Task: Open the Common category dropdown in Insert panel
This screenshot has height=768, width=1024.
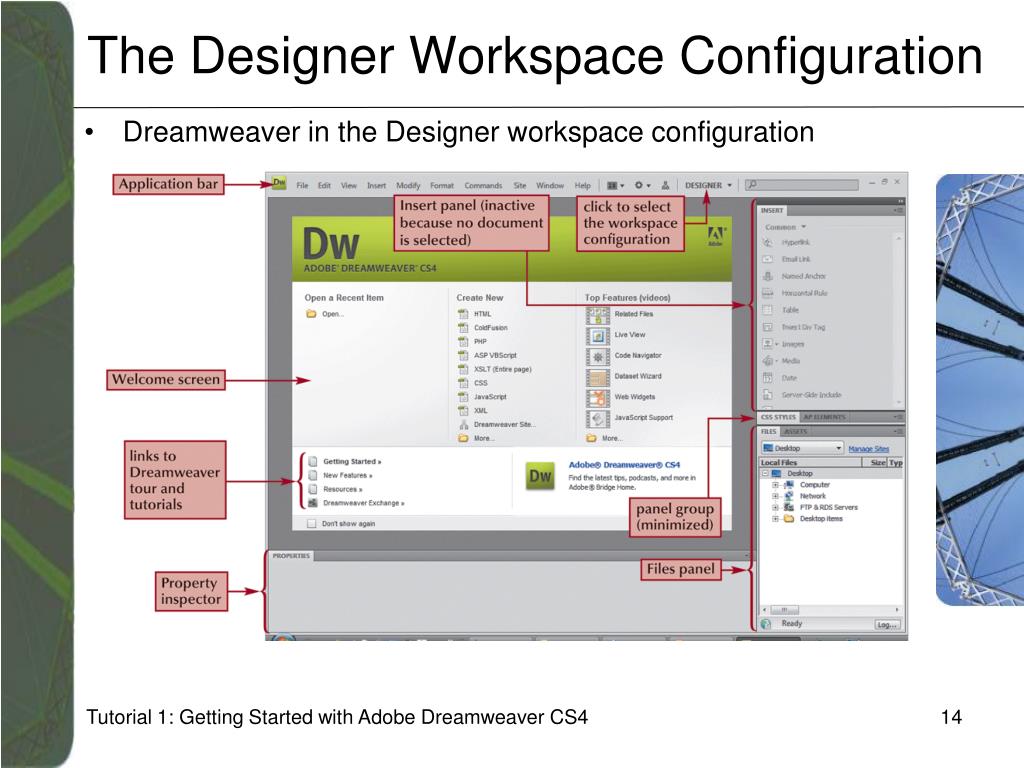Action: [x=786, y=227]
